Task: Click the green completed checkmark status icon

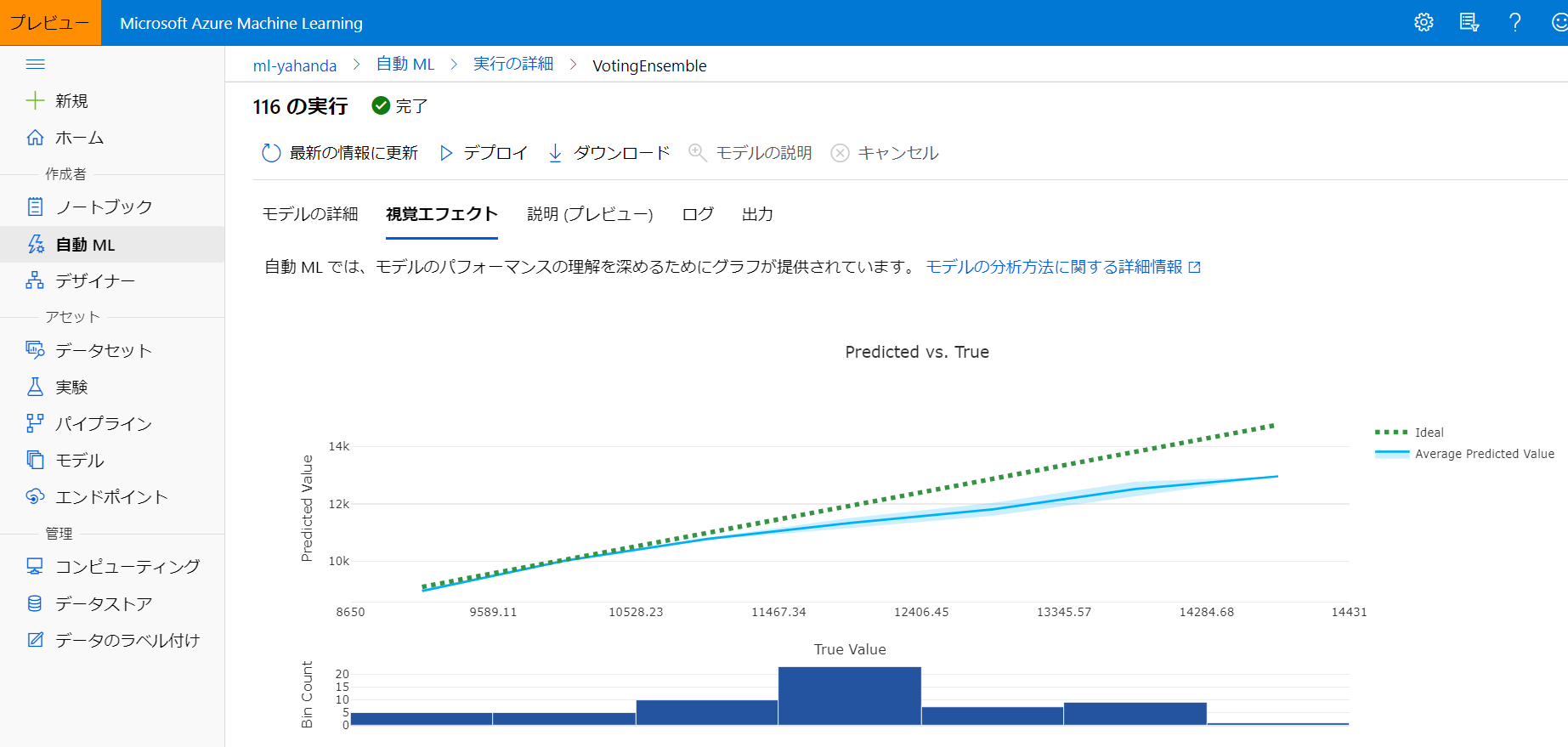Action: (381, 105)
